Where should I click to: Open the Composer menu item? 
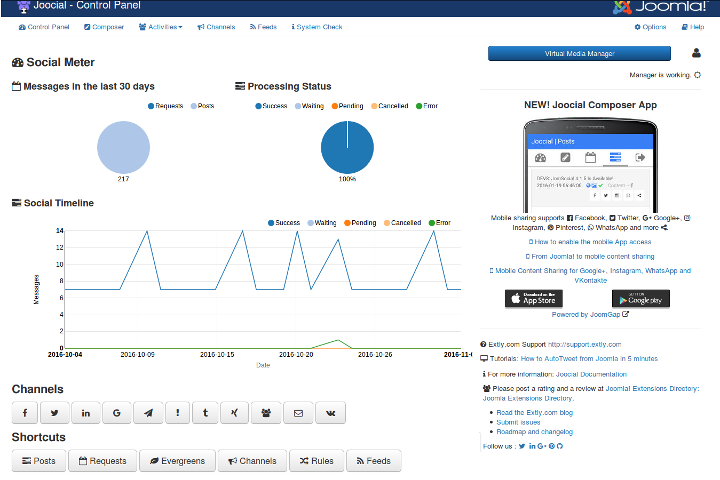coord(104,27)
